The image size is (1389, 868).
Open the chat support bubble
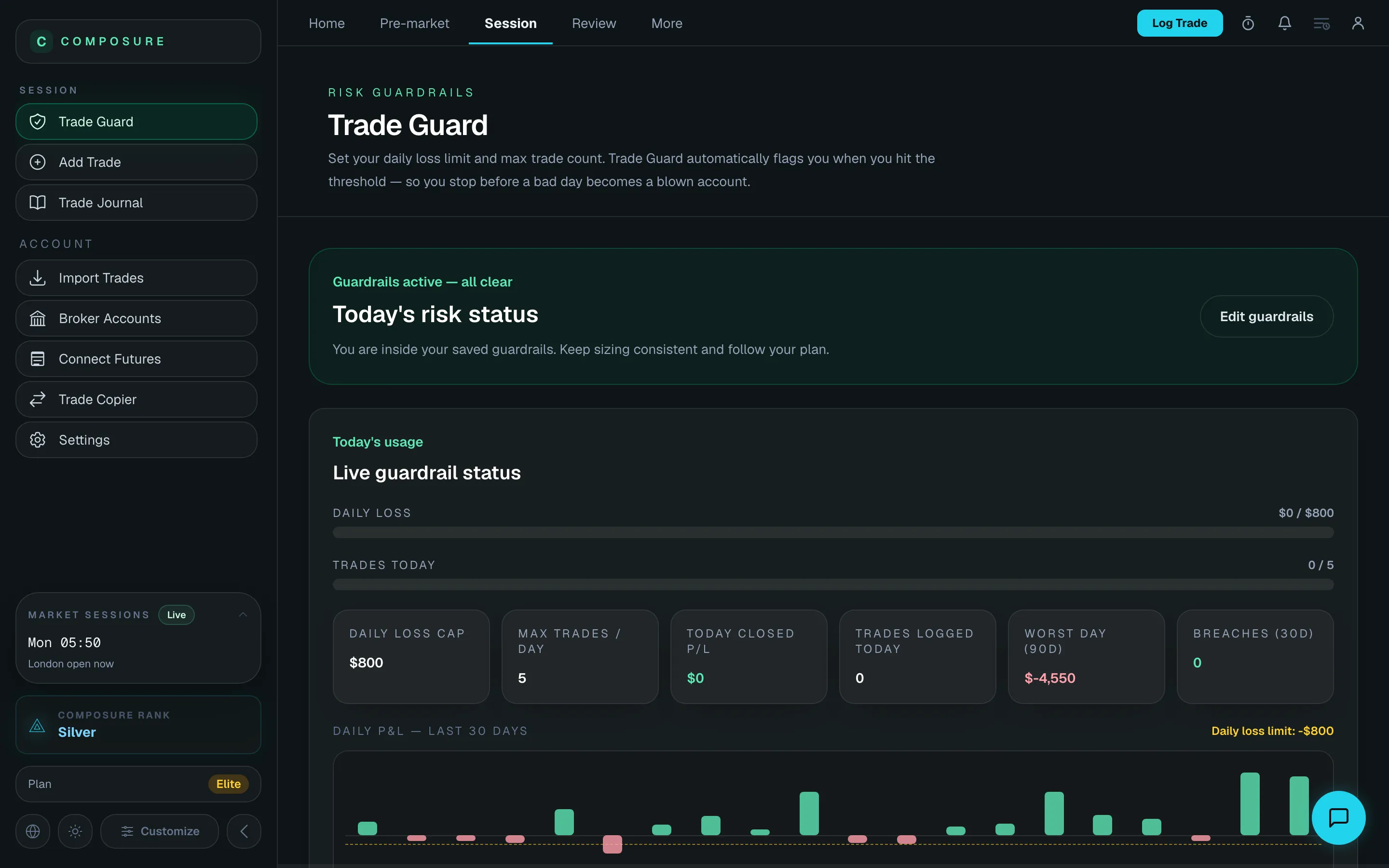tap(1338, 817)
